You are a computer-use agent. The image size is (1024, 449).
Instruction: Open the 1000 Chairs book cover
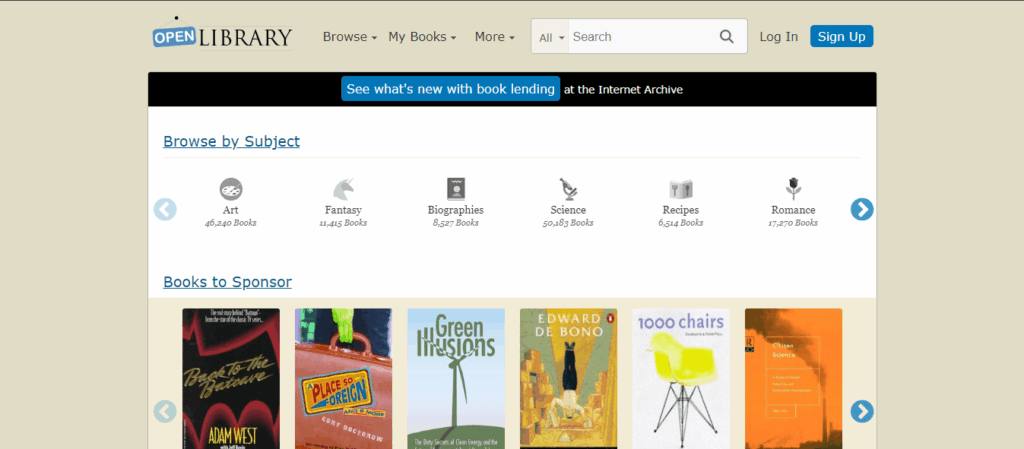pos(680,378)
